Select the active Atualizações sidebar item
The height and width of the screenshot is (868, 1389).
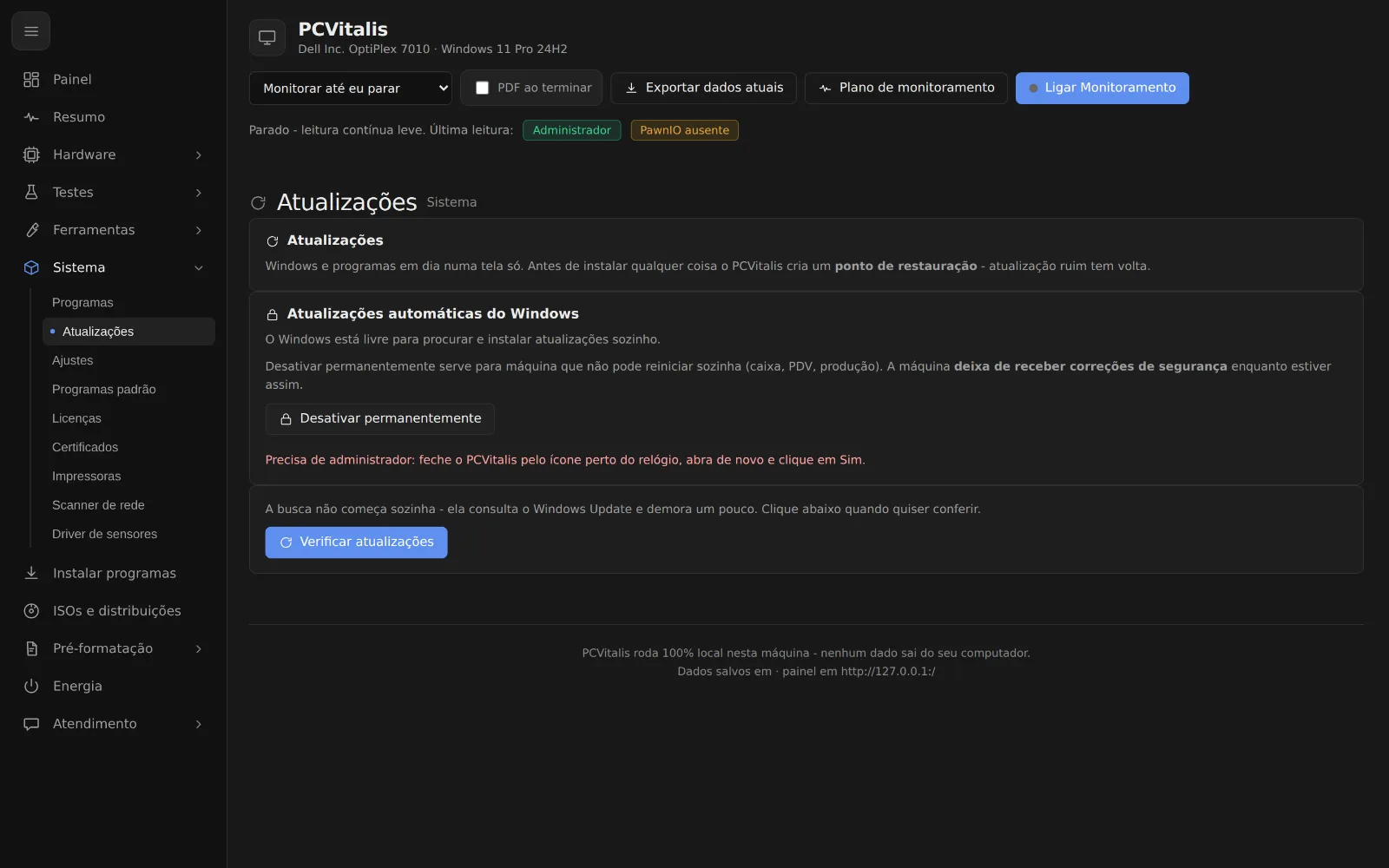coord(128,332)
